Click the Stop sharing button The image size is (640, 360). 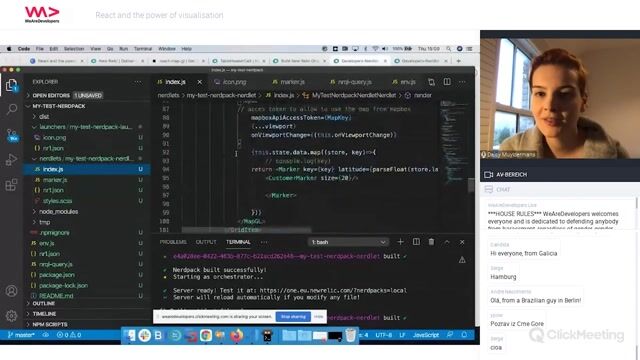(293, 317)
